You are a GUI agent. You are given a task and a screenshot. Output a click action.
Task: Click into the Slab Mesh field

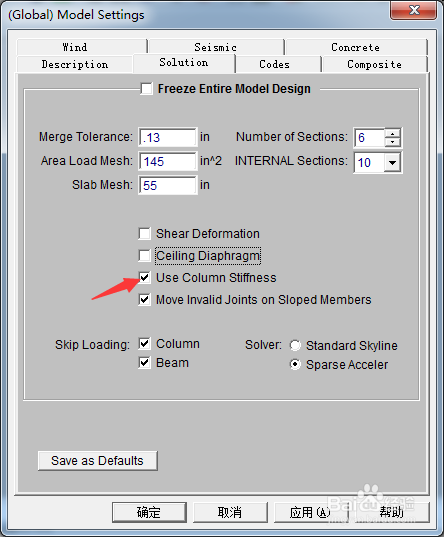click(x=168, y=185)
